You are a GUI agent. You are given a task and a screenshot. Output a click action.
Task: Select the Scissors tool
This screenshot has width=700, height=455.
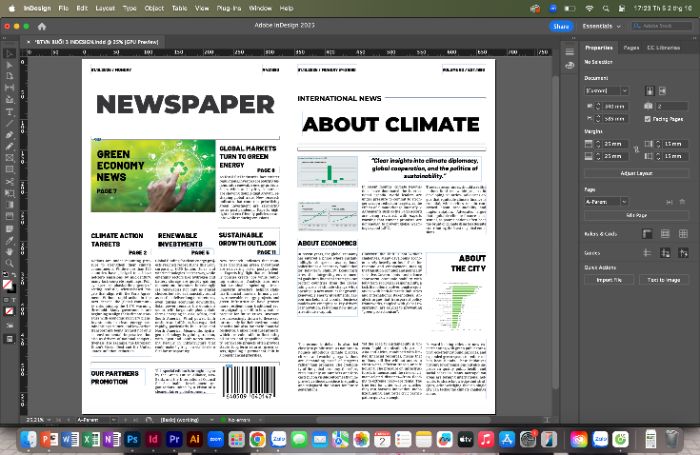pos(9,182)
